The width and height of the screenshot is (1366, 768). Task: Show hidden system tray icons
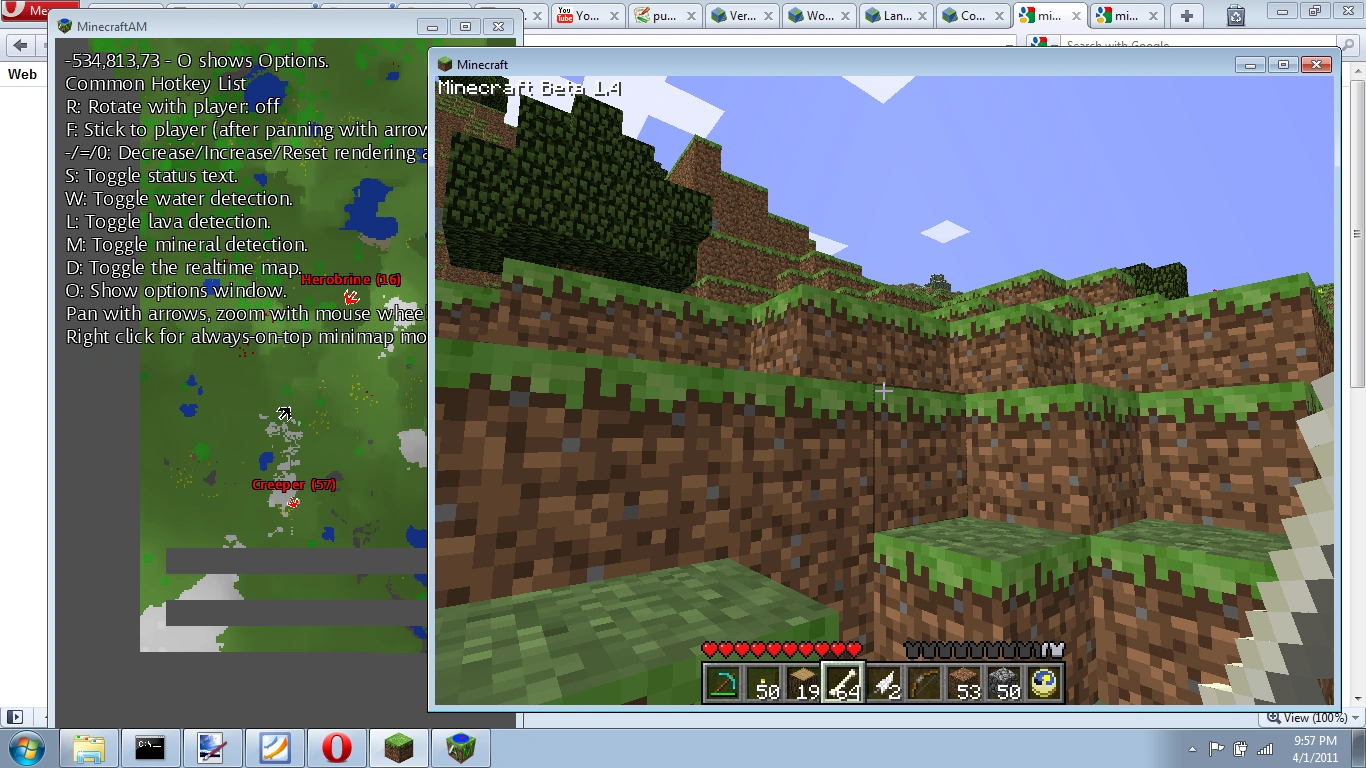tap(1193, 748)
